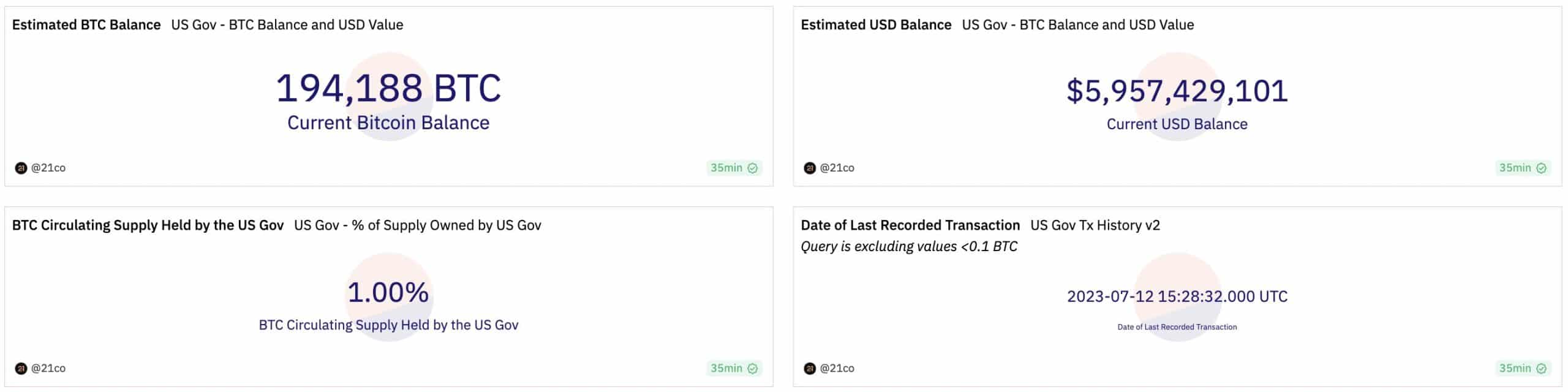Open the @21co link under Last Recorded Transaction
1568x392 pixels.
[837, 368]
